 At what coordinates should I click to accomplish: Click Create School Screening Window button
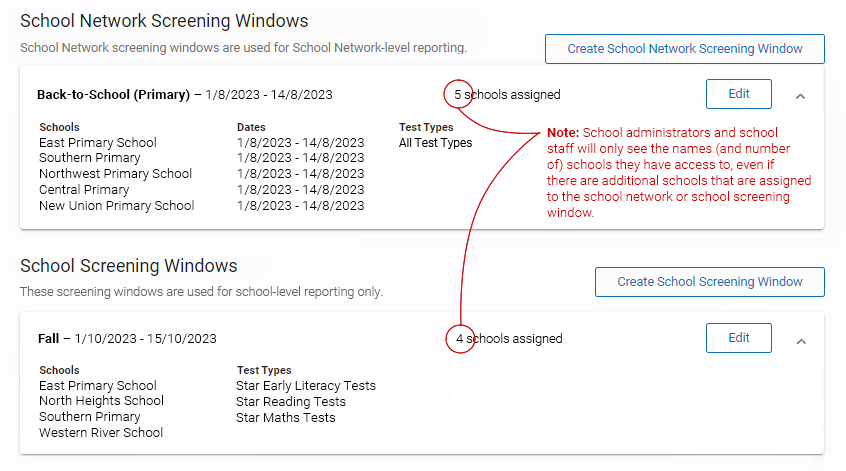pyautogui.click(x=709, y=282)
